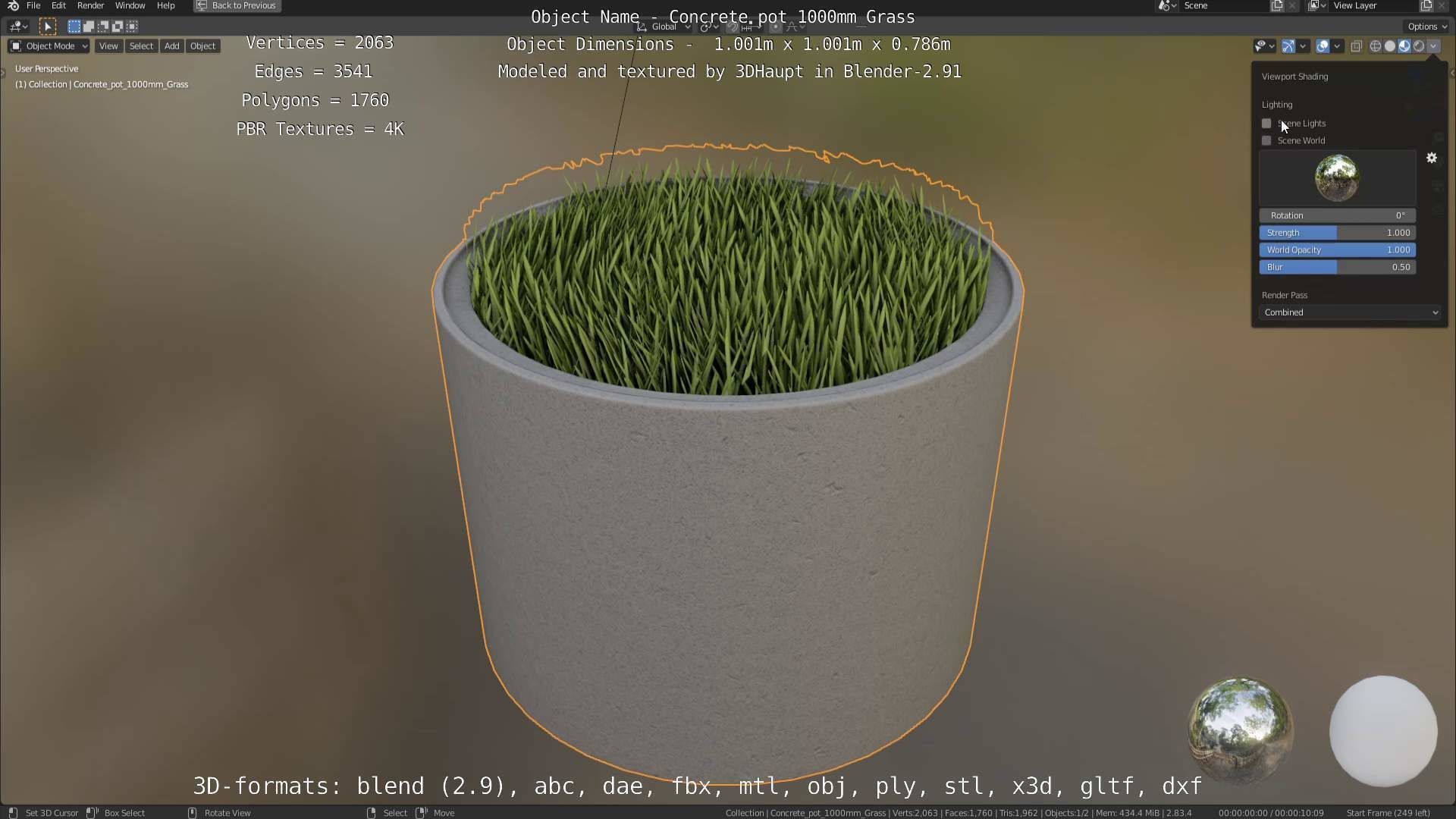Open the Options dropdown
This screenshot has height=819, width=1456.
point(1427,27)
